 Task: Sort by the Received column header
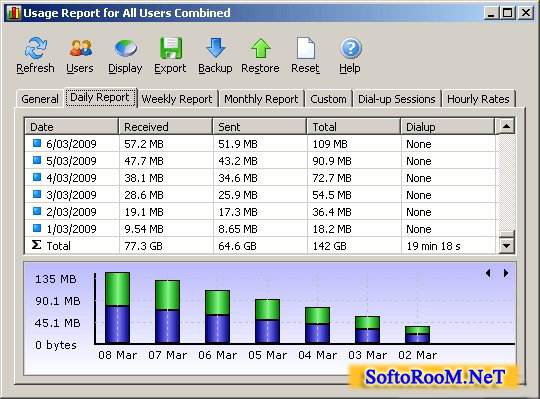point(166,126)
